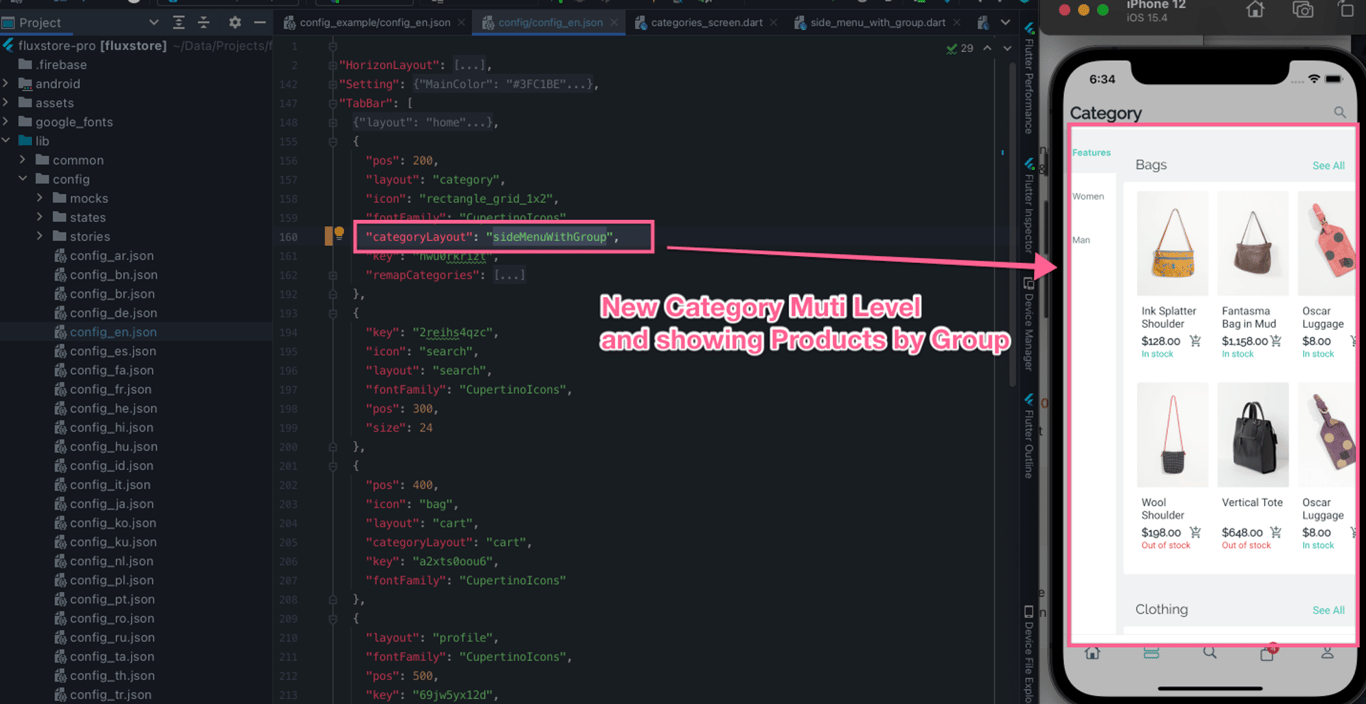Switch to the config/config_en.json tab

click(x=550, y=22)
